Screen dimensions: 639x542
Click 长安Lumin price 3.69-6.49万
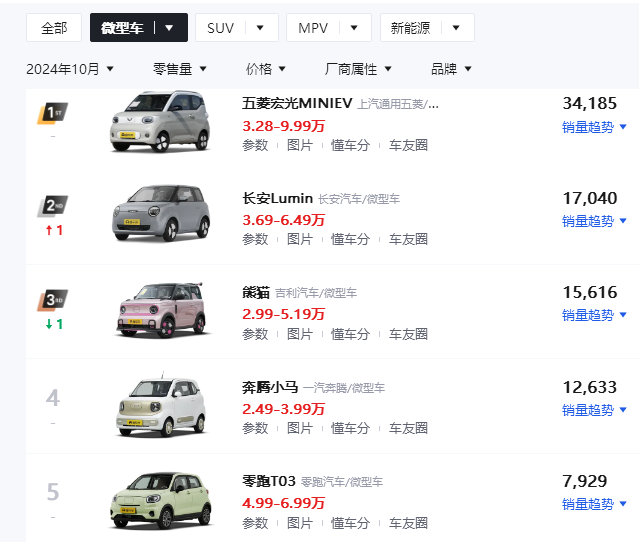click(284, 220)
